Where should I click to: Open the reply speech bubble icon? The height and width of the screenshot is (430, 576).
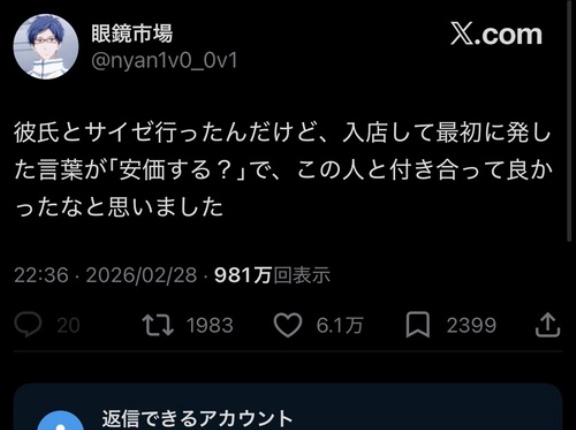(28, 324)
